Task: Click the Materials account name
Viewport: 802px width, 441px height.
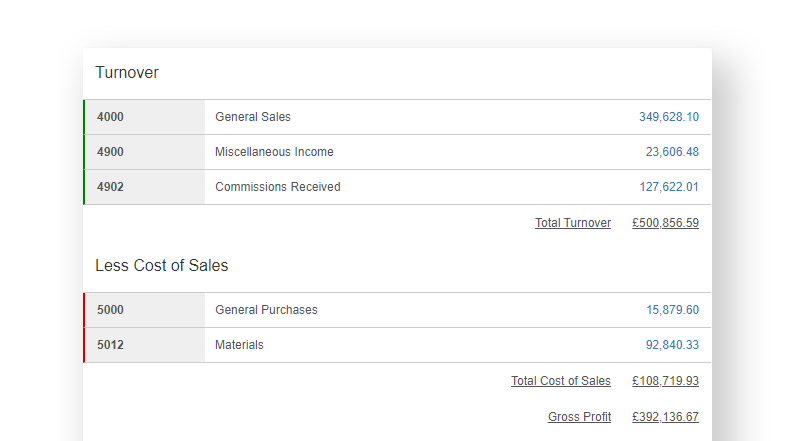Action: [239, 345]
